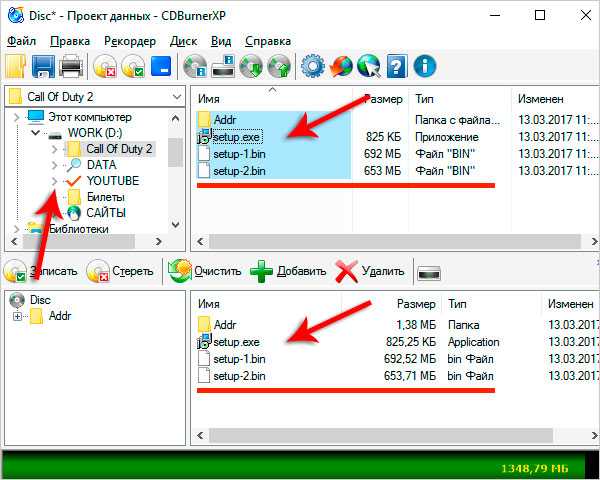Click the blue info circle icon

425,66
